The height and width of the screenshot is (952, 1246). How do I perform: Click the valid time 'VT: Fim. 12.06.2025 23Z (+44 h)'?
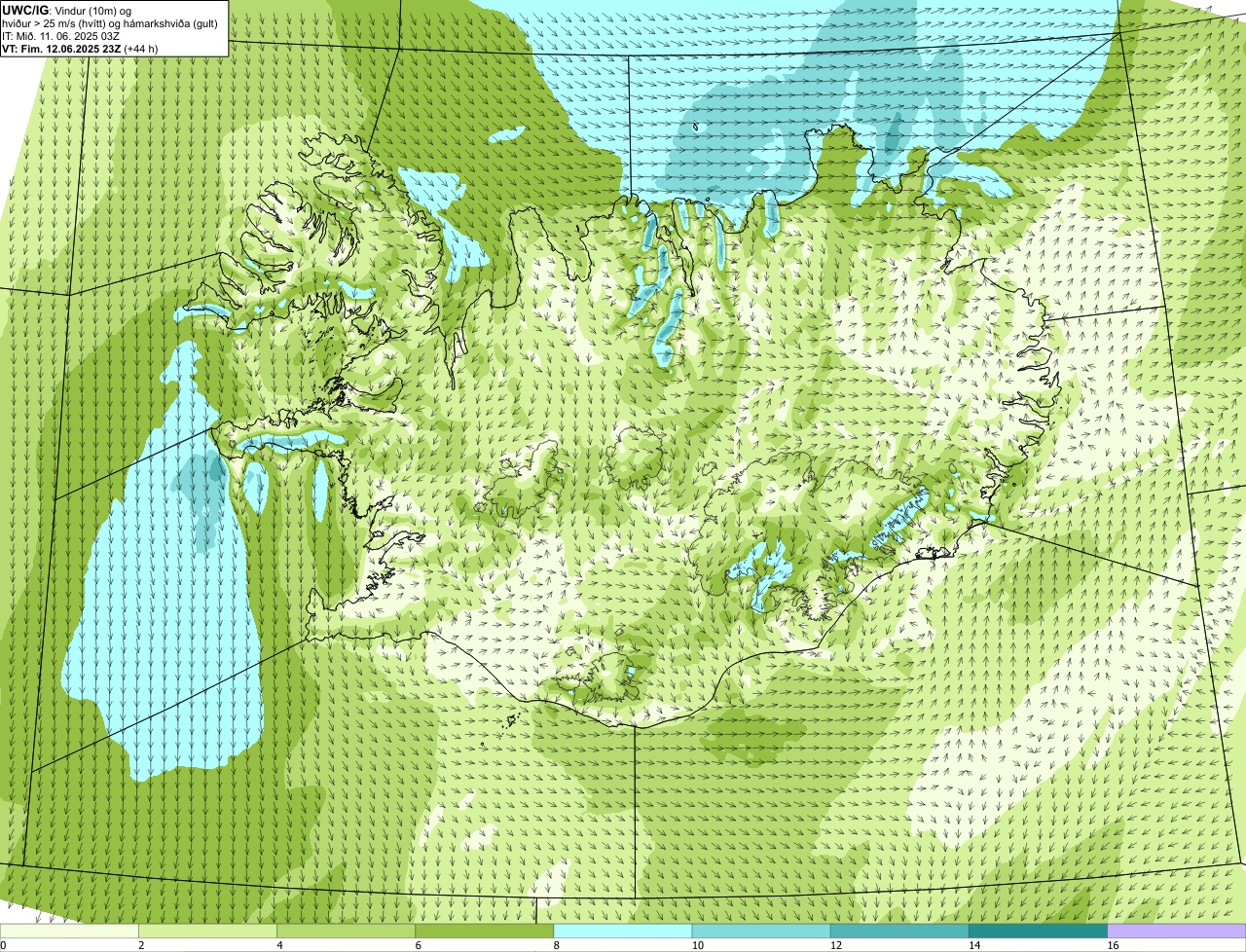(80, 48)
